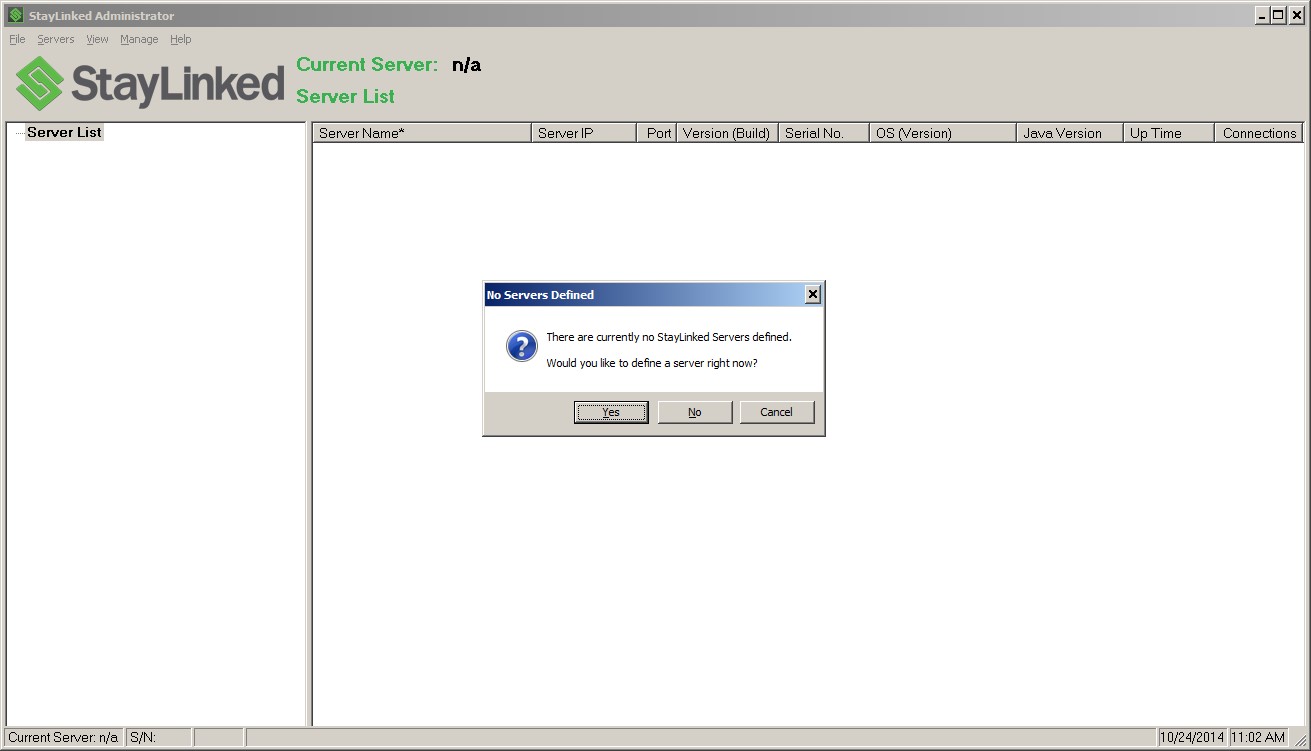Viewport: 1311px width, 751px height.
Task: Sort by the Server IP column header
Action: tap(583, 132)
